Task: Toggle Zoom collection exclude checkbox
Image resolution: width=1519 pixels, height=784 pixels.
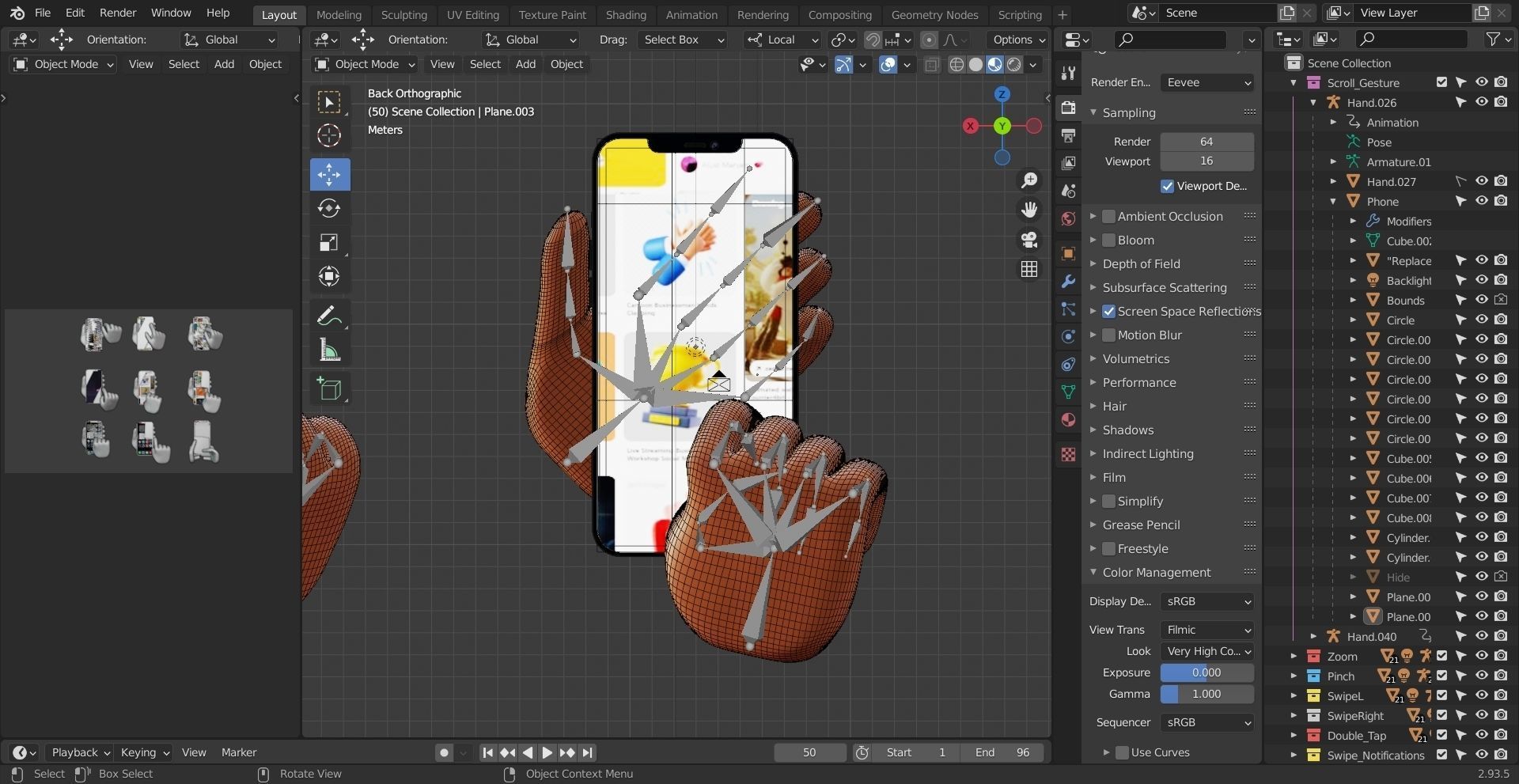Action: coord(1441,656)
